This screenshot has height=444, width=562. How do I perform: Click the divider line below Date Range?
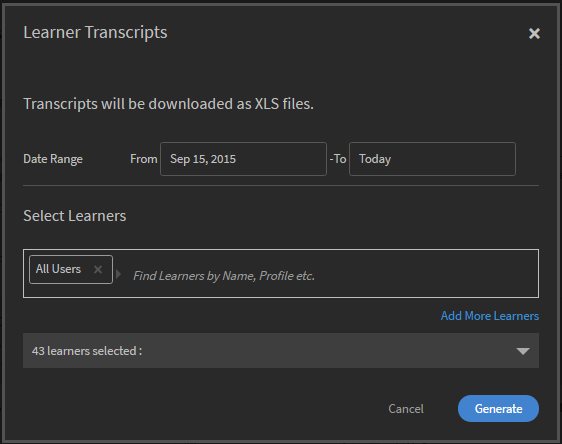coord(281,186)
